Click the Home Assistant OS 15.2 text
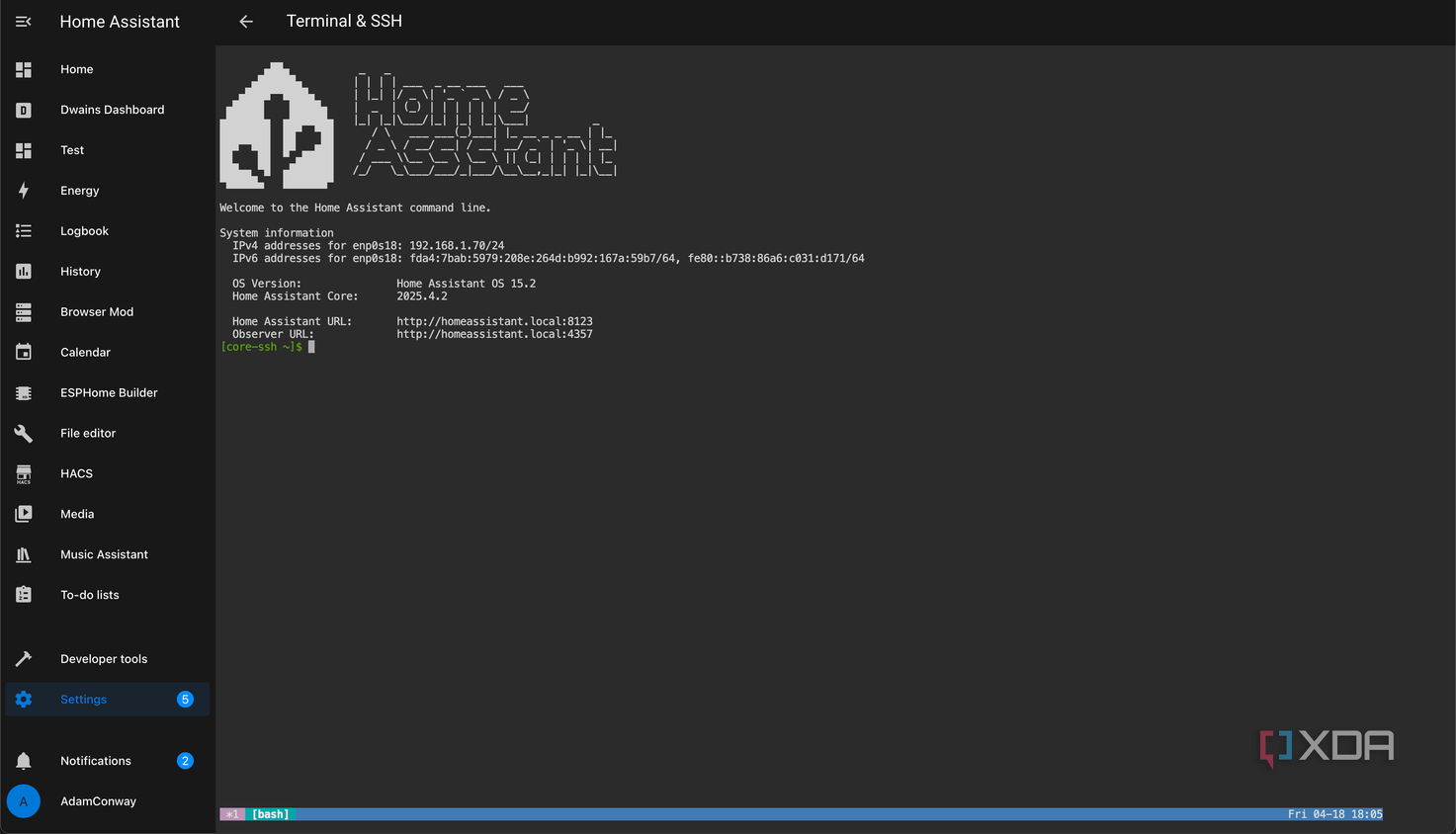 466,284
